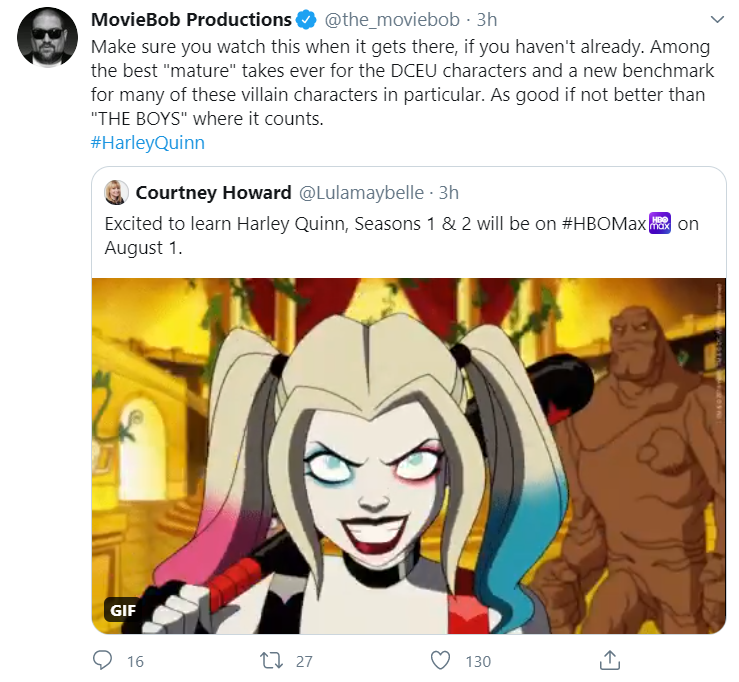Open the @Lulamaybelle handle
The image size is (739, 682).
[x=361, y=193]
